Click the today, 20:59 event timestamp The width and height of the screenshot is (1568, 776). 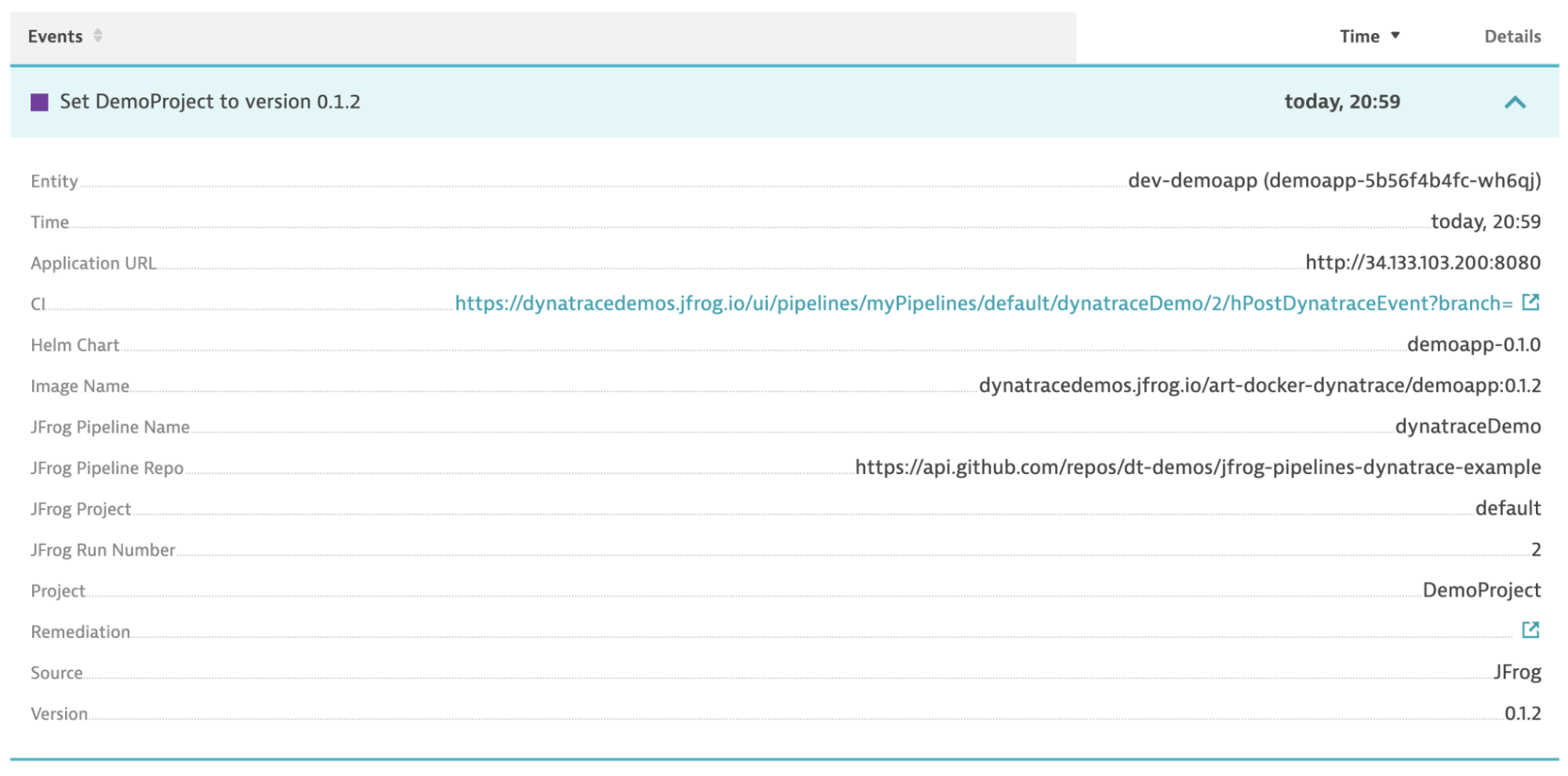coord(1343,101)
